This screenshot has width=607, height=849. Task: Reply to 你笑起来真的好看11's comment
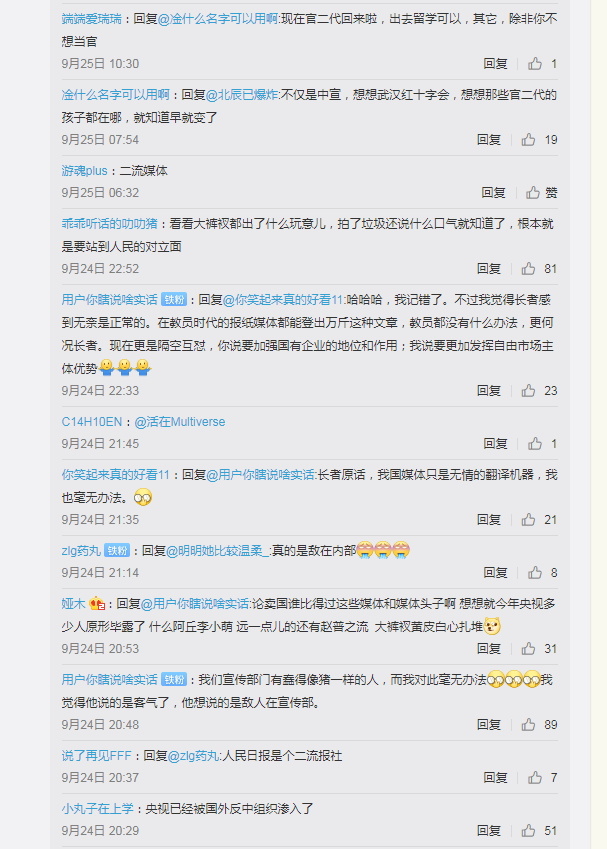[x=489, y=520]
